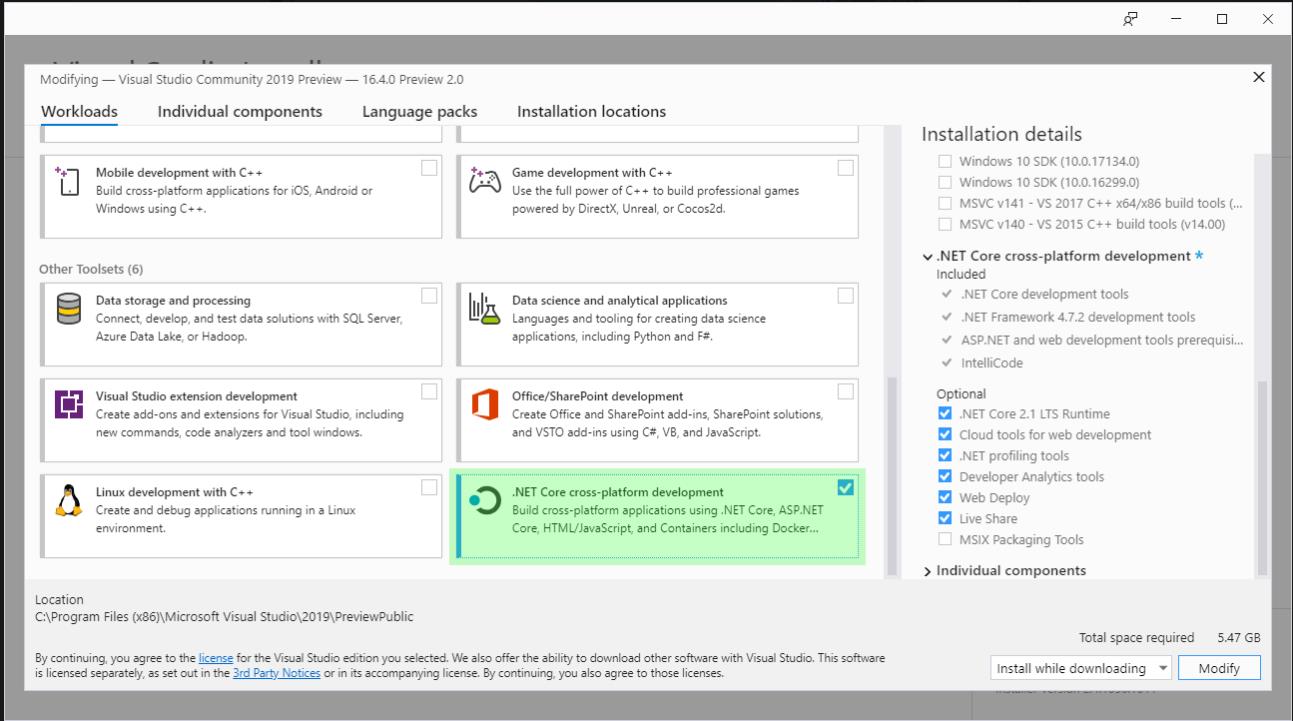This screenshot has height=721, width=1293.
Task: Check Windows 10 SDK (10.0.16299.0)
Action: 945,182
